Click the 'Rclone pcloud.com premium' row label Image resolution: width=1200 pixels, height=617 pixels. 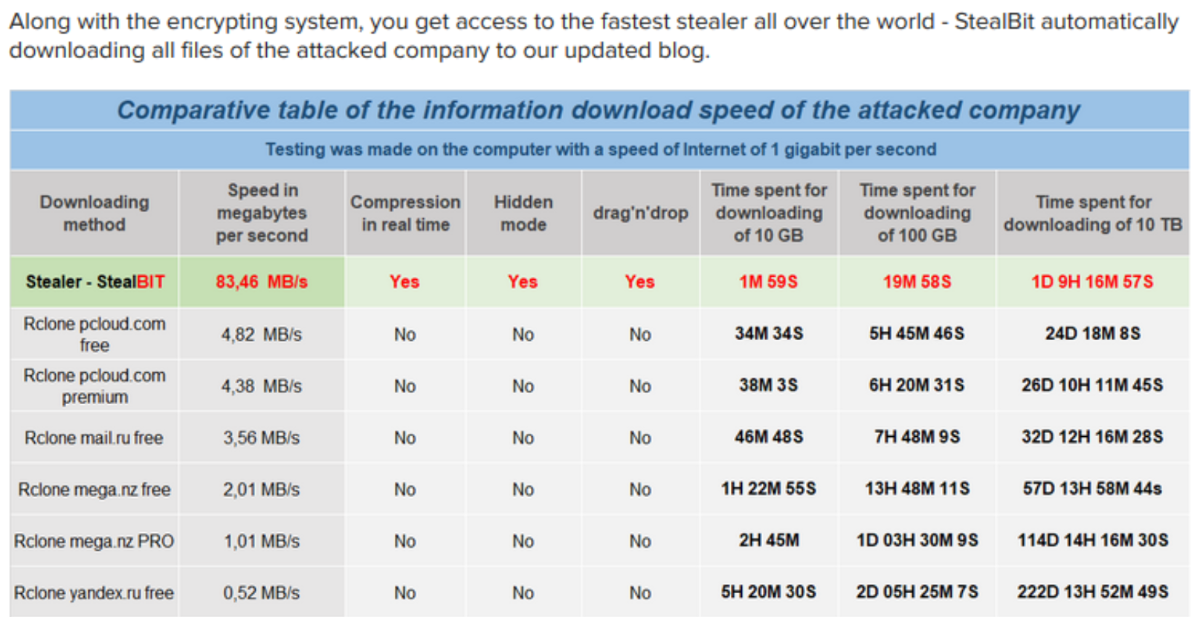[95, 386]
